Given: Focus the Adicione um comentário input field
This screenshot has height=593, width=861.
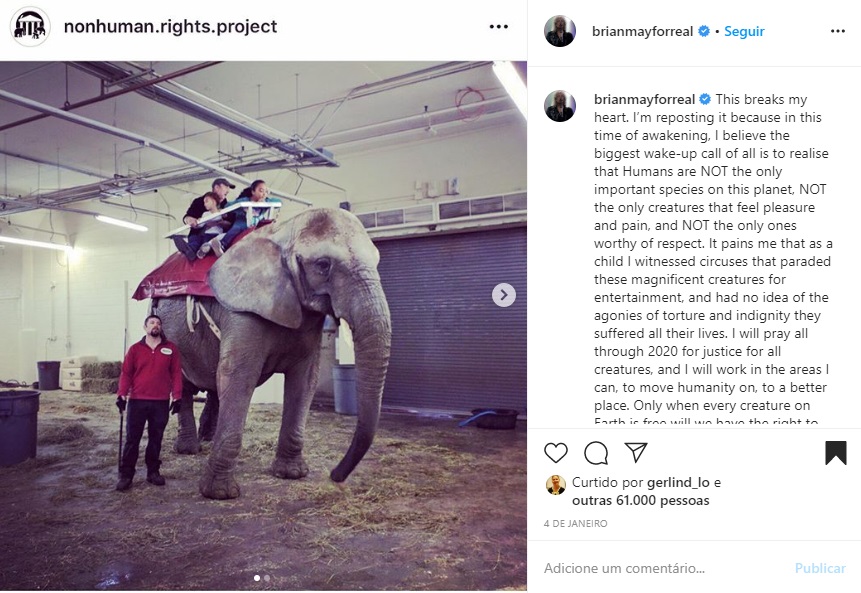Looking at the screenshot, I should (x=660, y=568).
